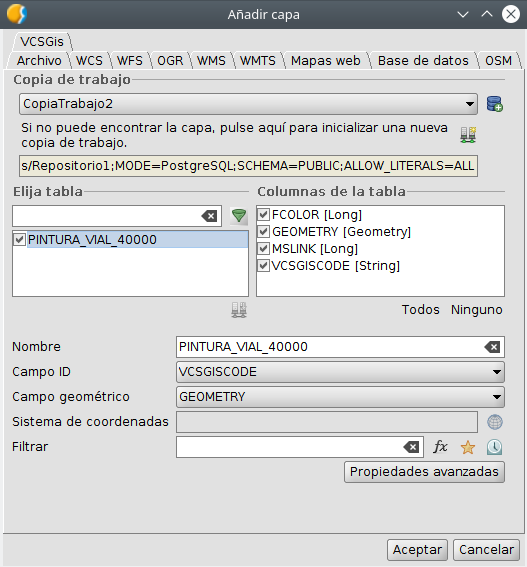This screenshot has height=567, width=527.
Task: Click the gvSIG application logo icon
Action: [x=17, y=14]
